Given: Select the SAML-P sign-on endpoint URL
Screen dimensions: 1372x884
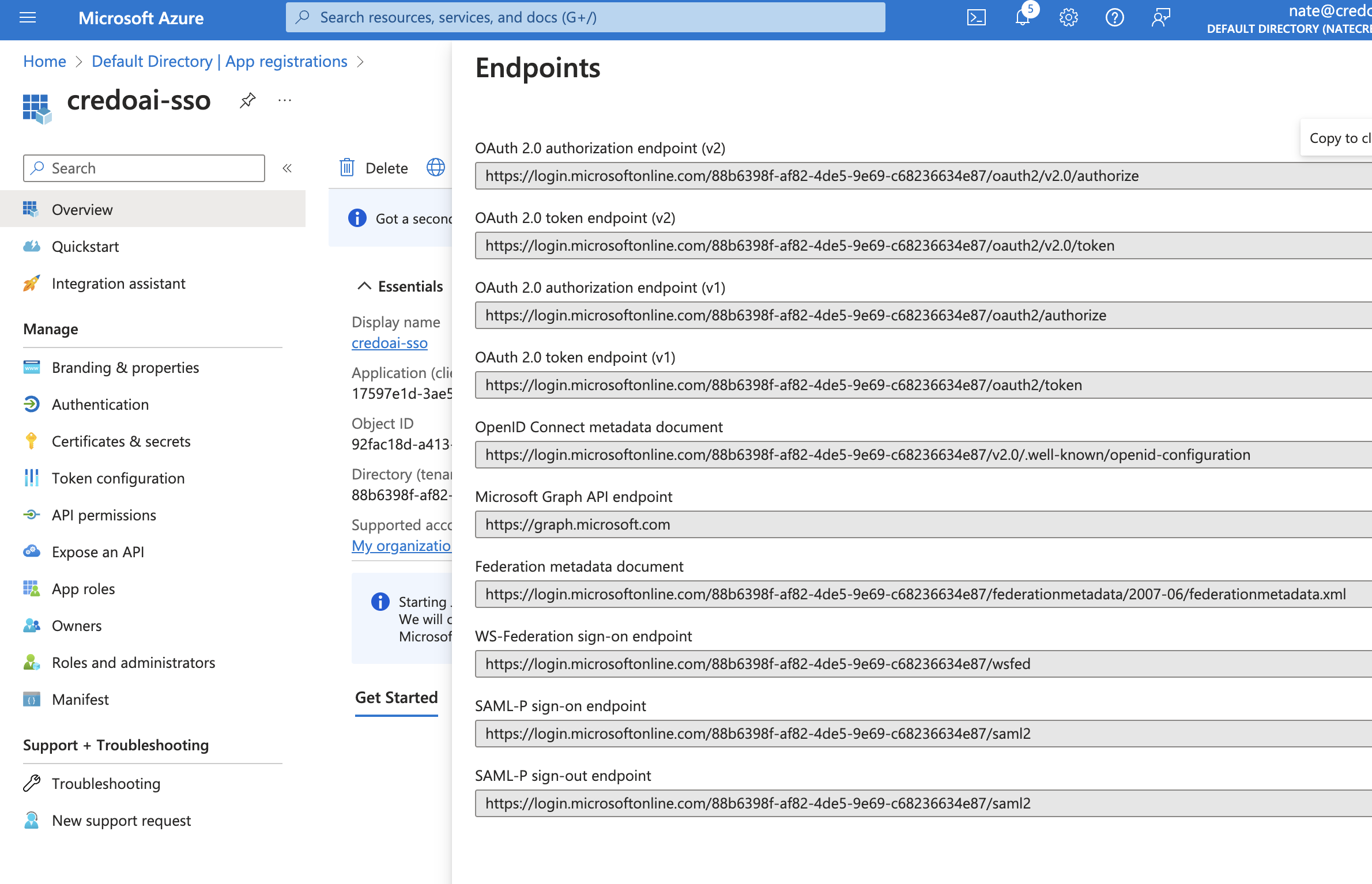Looking at the screenshot, I should click(924, 734).
